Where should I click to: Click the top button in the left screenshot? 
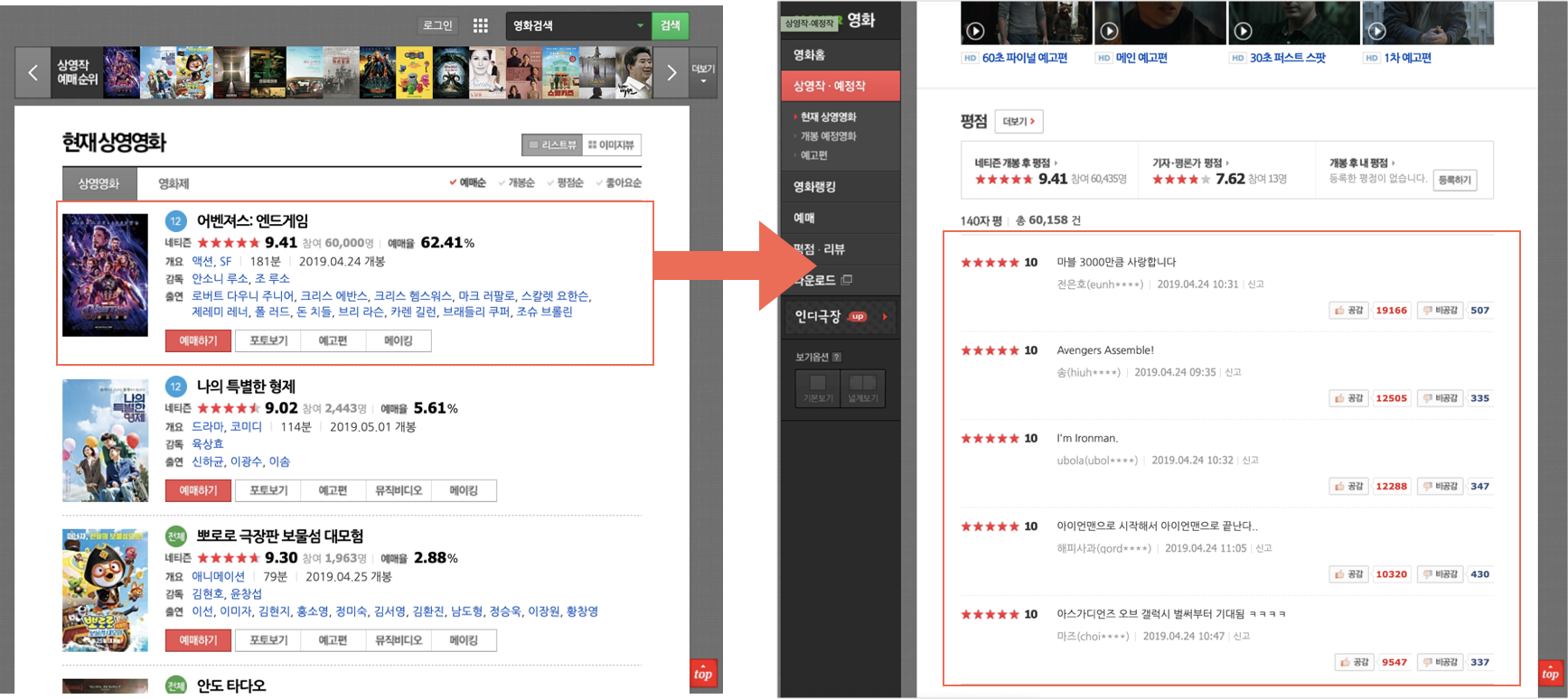(703, 673)
